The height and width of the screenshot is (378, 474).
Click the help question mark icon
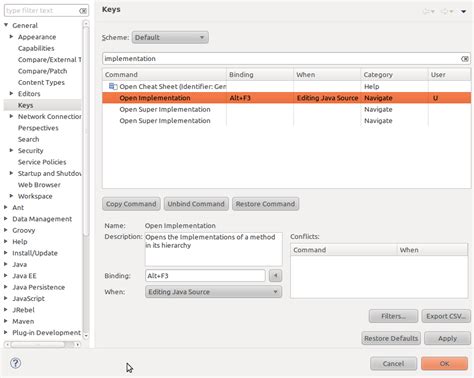16,363
